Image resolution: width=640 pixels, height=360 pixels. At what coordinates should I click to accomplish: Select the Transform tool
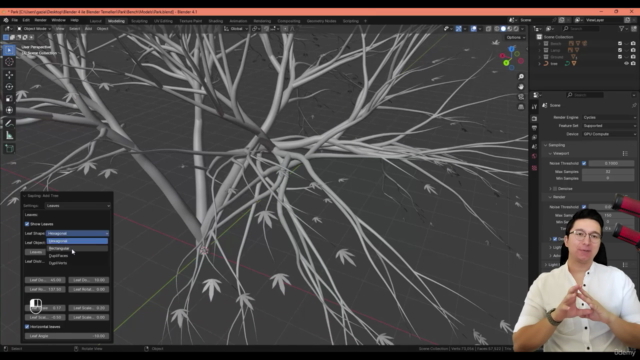pos(9,110)
